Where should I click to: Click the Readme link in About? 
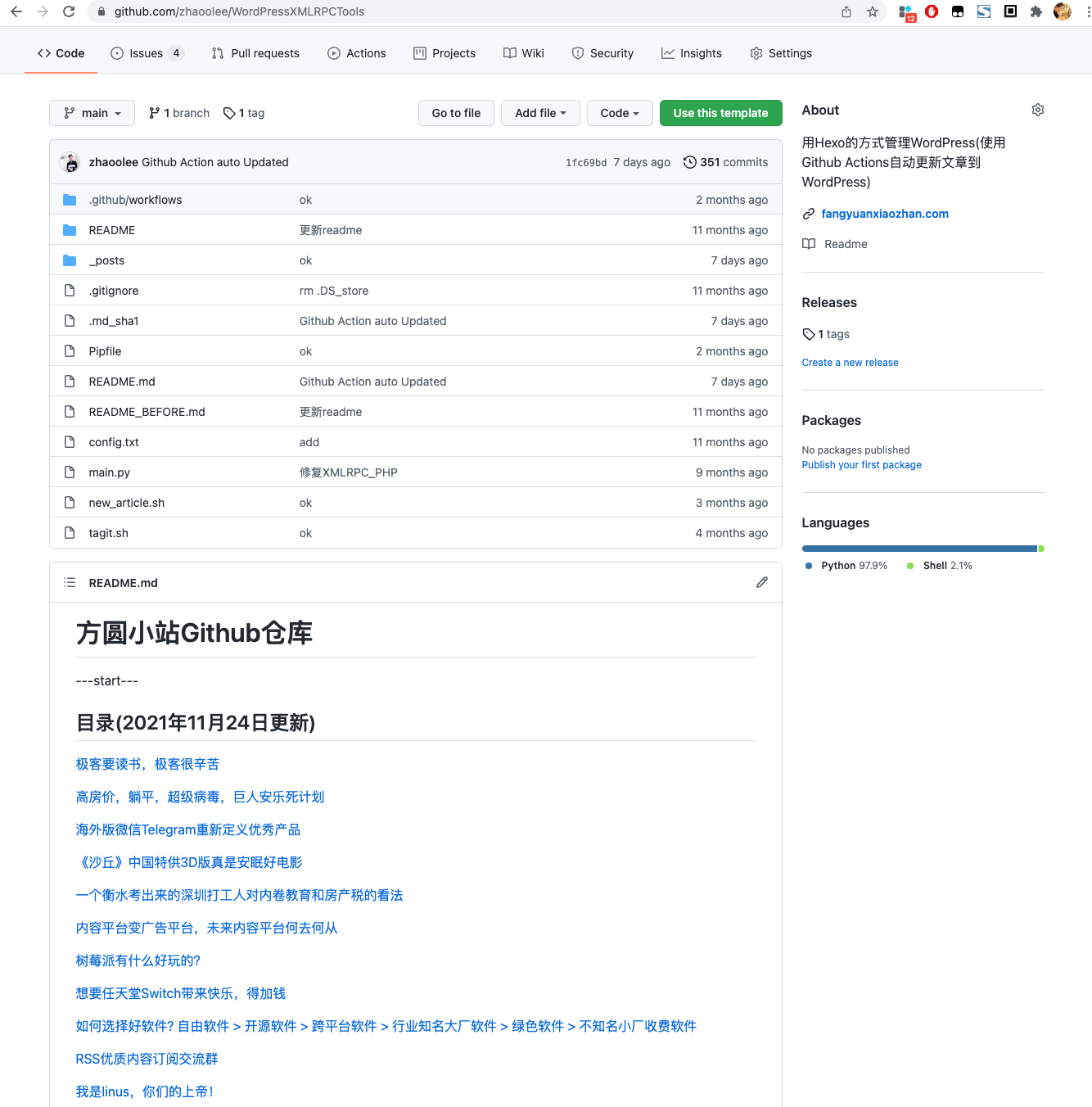[846, 244]
